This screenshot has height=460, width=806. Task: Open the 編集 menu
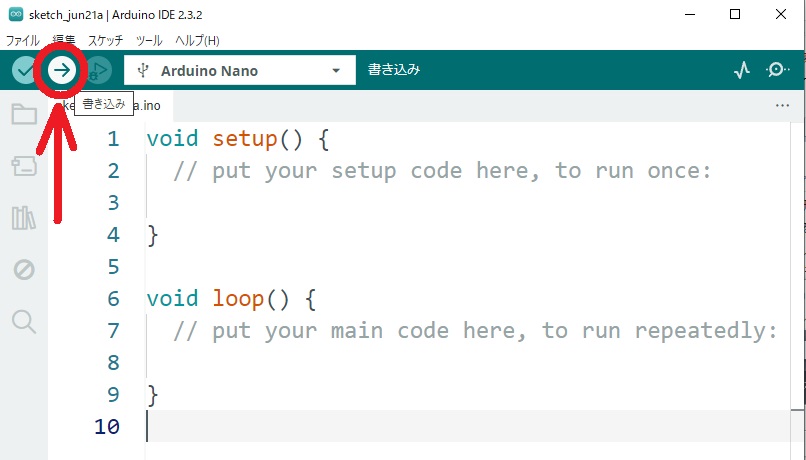(x=64, y=41)
